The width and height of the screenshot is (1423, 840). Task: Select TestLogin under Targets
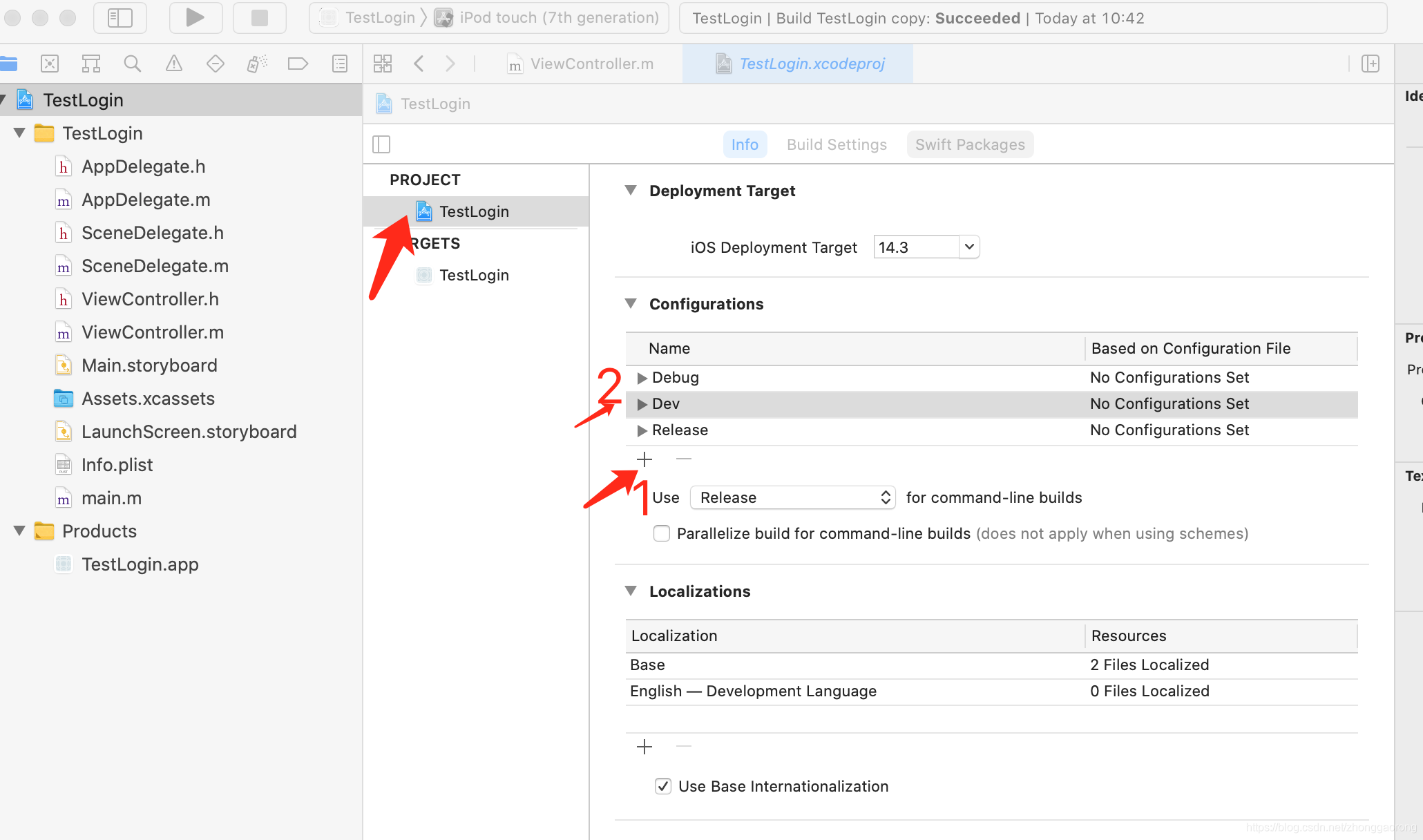coord(474,275)
